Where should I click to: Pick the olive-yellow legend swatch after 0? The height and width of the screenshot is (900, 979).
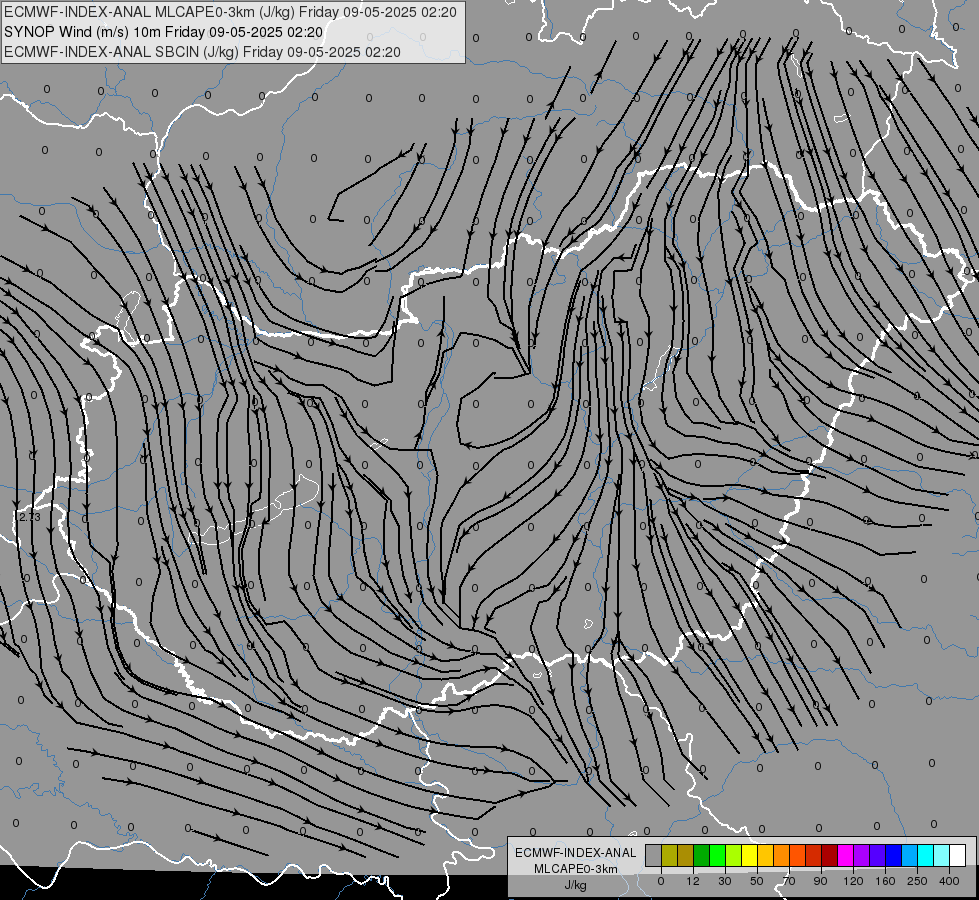click(669, 855)
